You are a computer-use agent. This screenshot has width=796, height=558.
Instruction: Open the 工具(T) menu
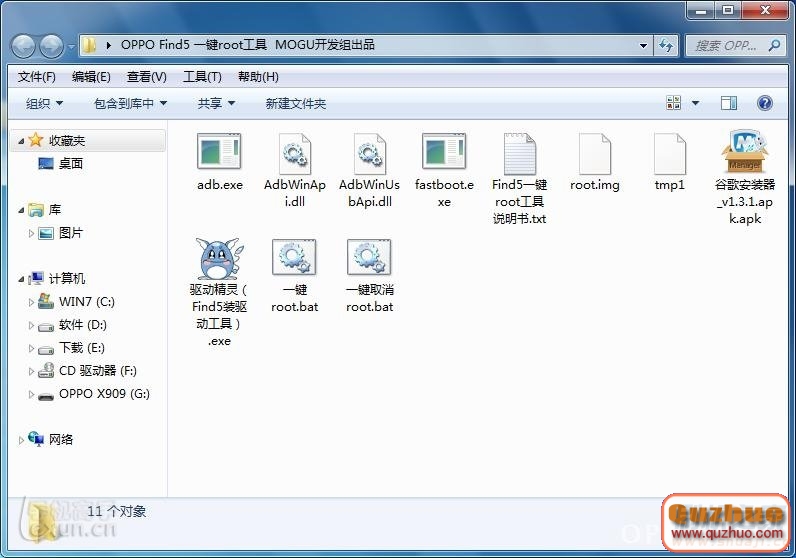[x=202, y=77]
